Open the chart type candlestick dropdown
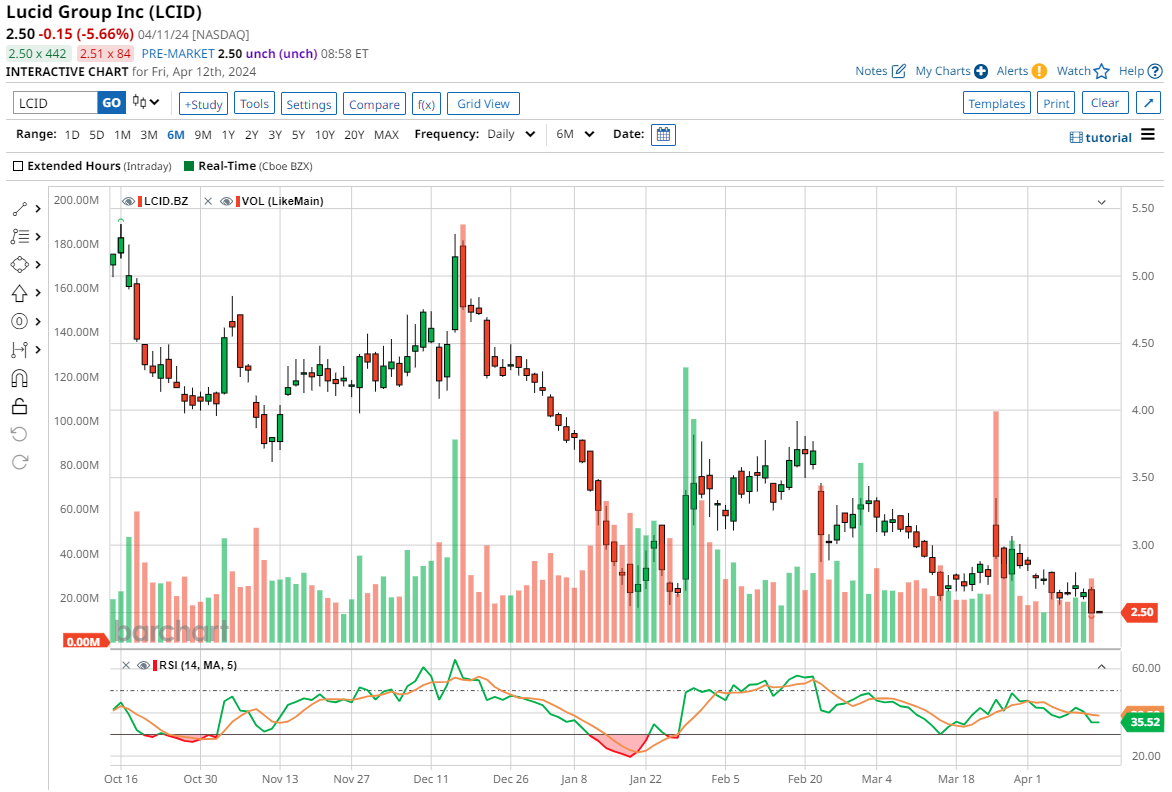 point(147,102)
